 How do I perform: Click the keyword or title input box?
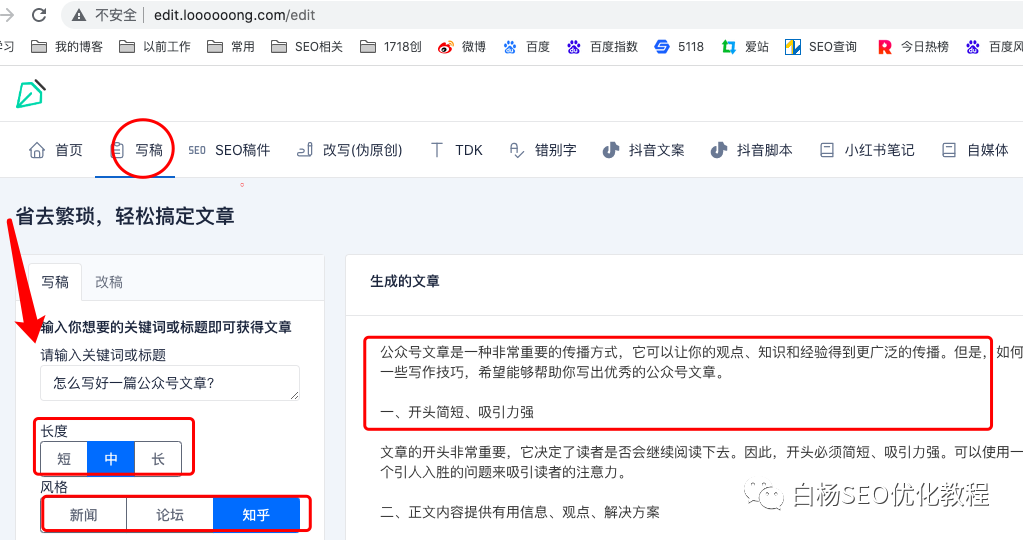[x=170, y=383]
